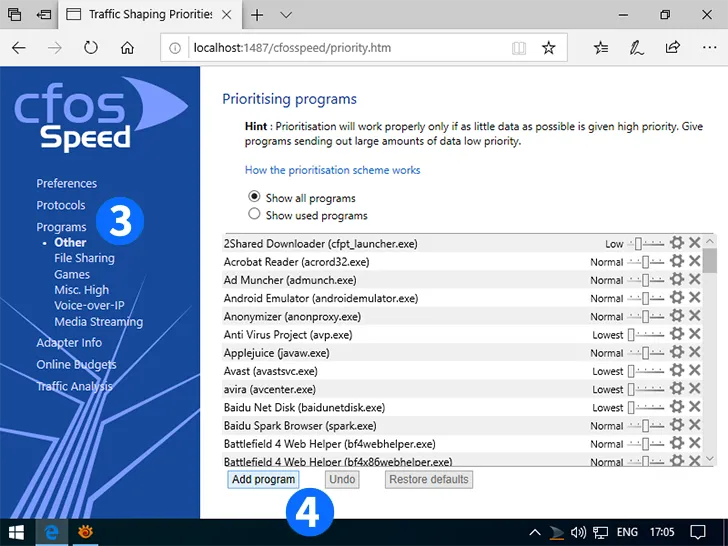Open the Favorites hub icon
Screen dimensions: 728x546
click(x=601, y=47)
